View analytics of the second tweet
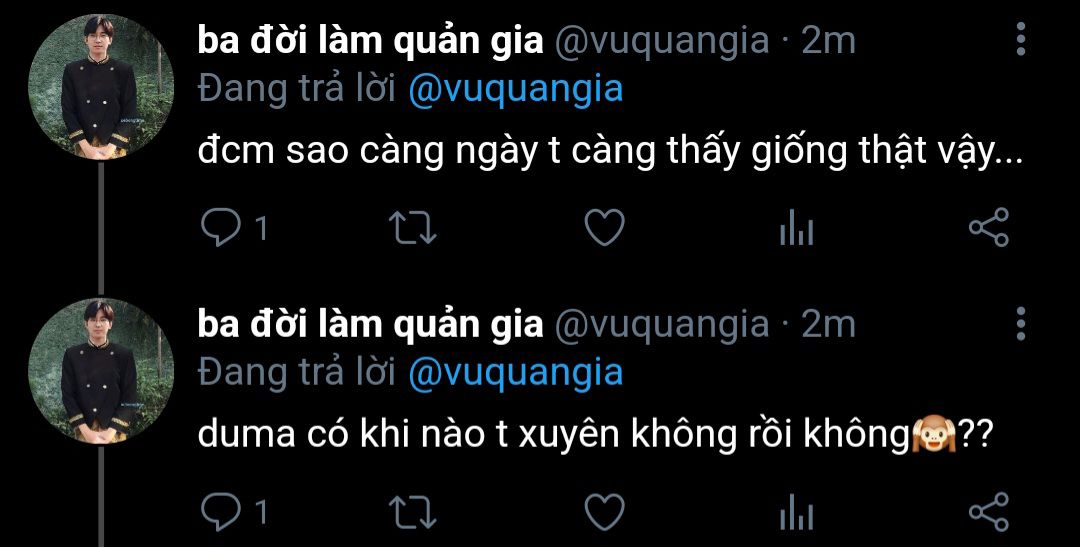The height and width of the screenshot is (547, 1080). click(x=797, y=513)
